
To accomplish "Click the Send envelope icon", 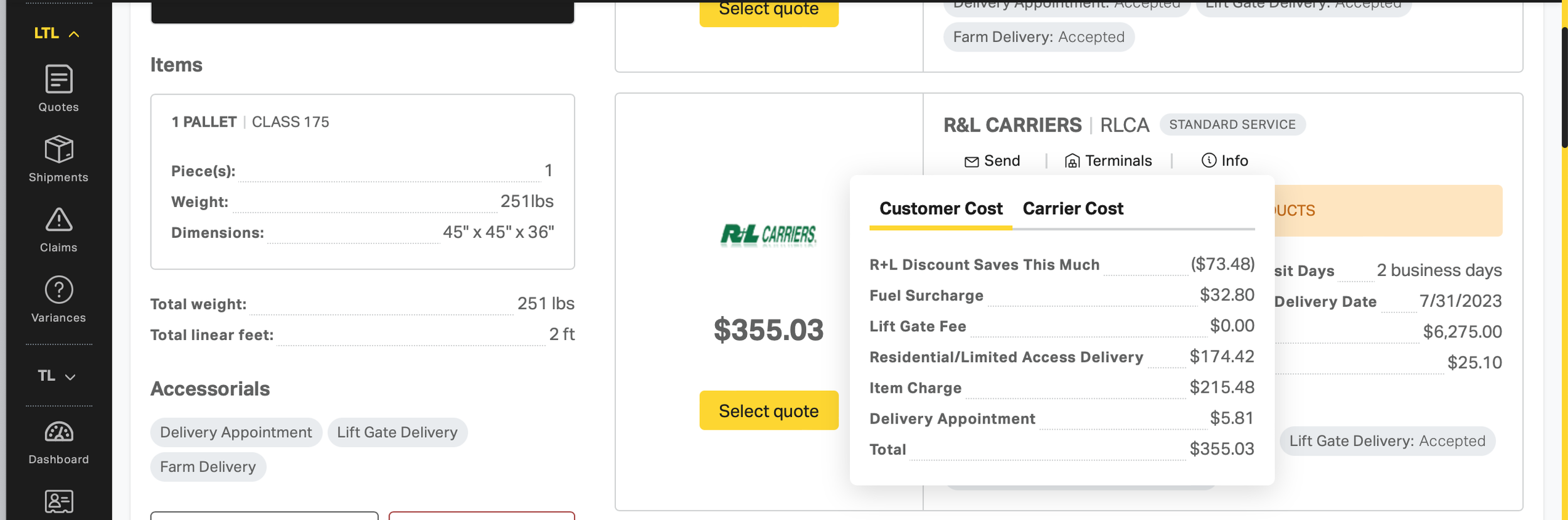I will tap(971, 162).
